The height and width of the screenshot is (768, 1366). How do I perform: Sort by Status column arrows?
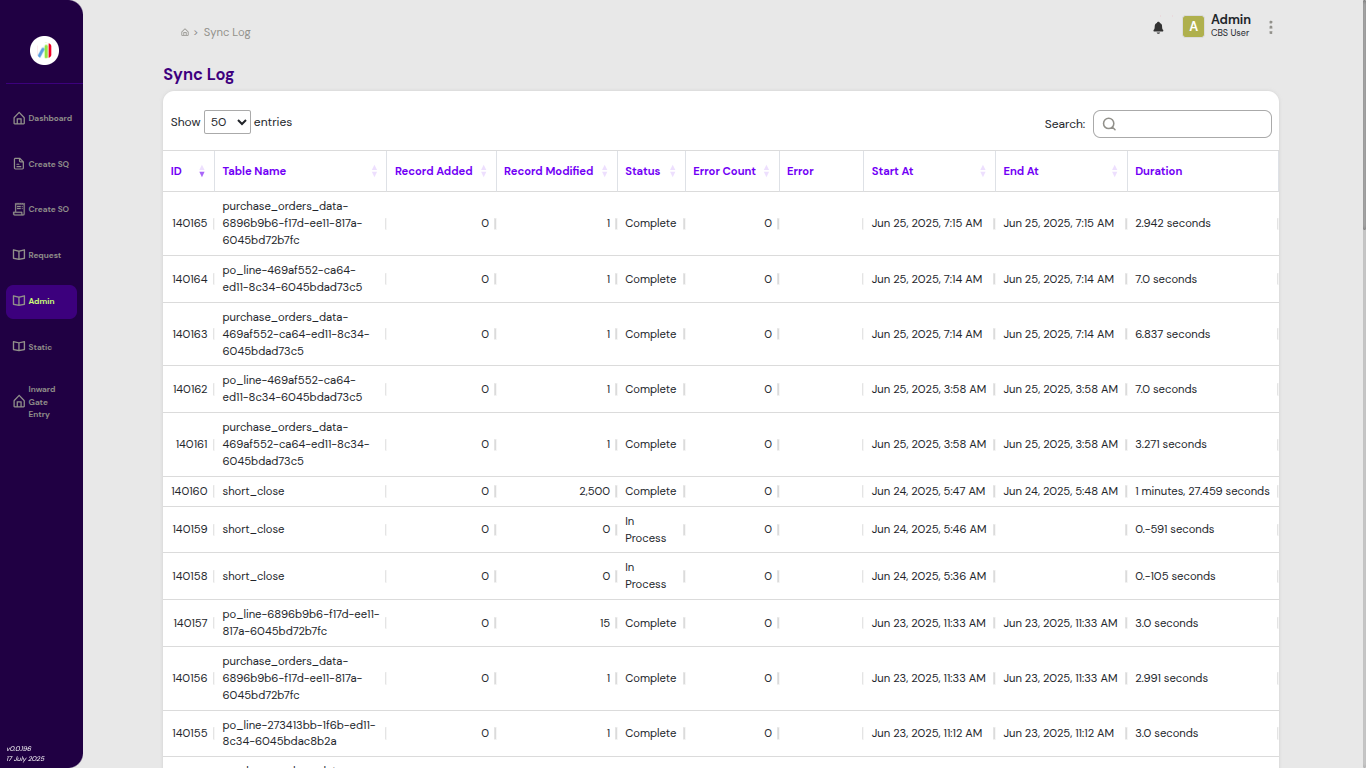673,171
